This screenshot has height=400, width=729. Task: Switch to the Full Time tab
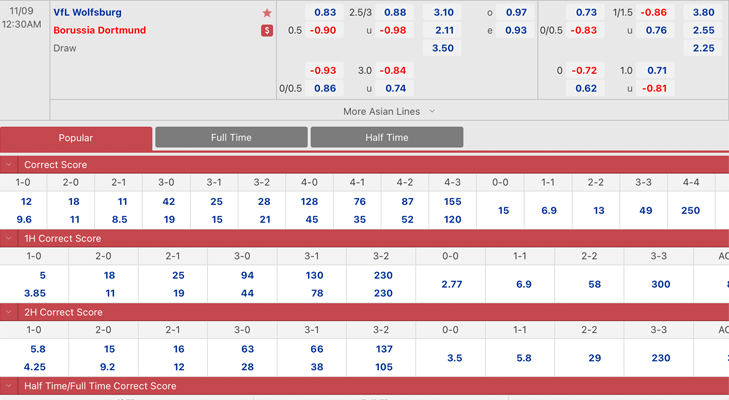click(231, 138)
